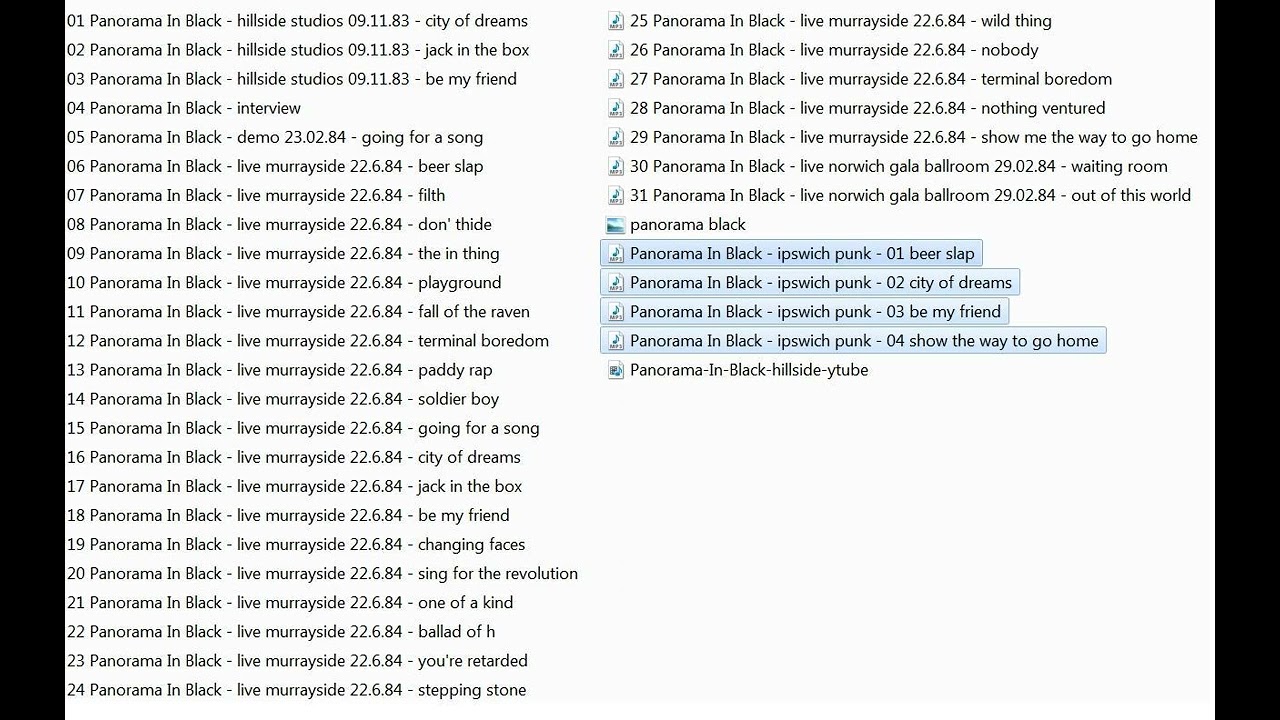The image size is (1280, 720).
Task: Click the MP3 icon beside track 26 nobody
Action: 616,50
